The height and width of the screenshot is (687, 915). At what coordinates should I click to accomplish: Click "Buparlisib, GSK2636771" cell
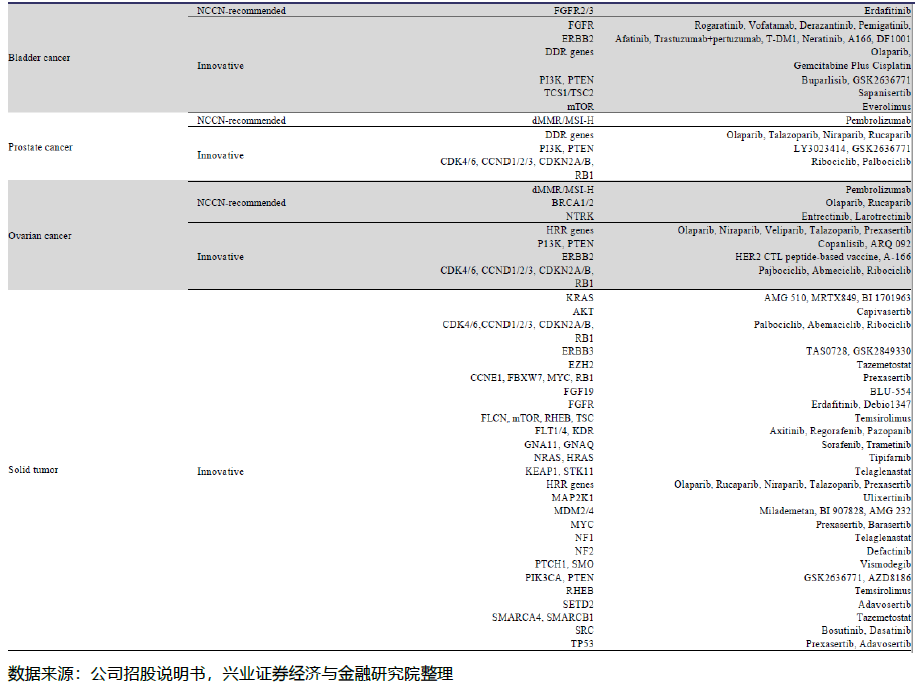(x=855, y=80)
